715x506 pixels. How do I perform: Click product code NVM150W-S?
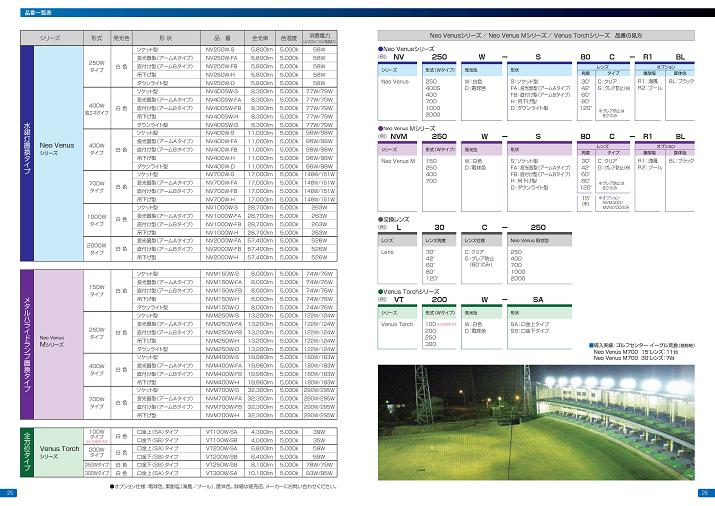pyautogui.click(x=222, y=274)
